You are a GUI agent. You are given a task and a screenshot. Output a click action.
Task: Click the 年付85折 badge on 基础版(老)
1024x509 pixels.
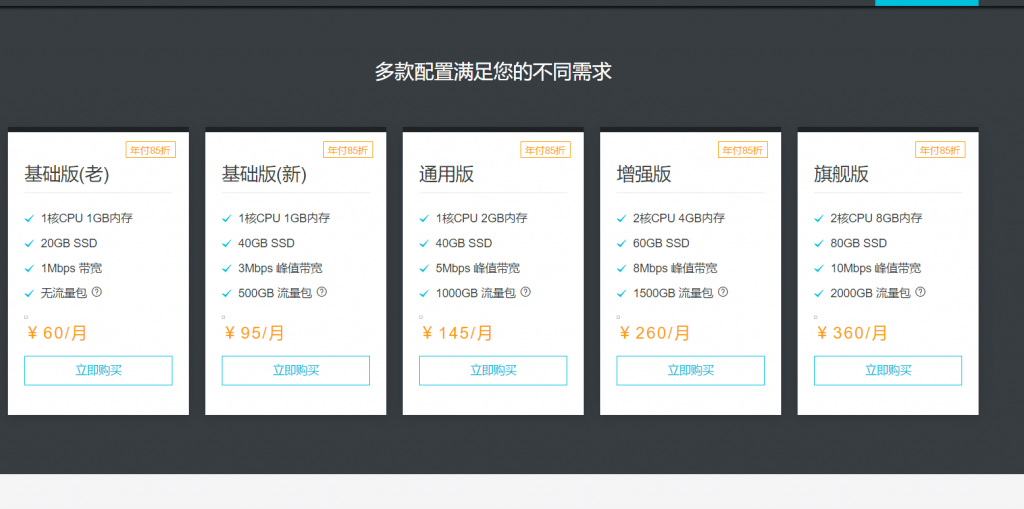(150, 150)
